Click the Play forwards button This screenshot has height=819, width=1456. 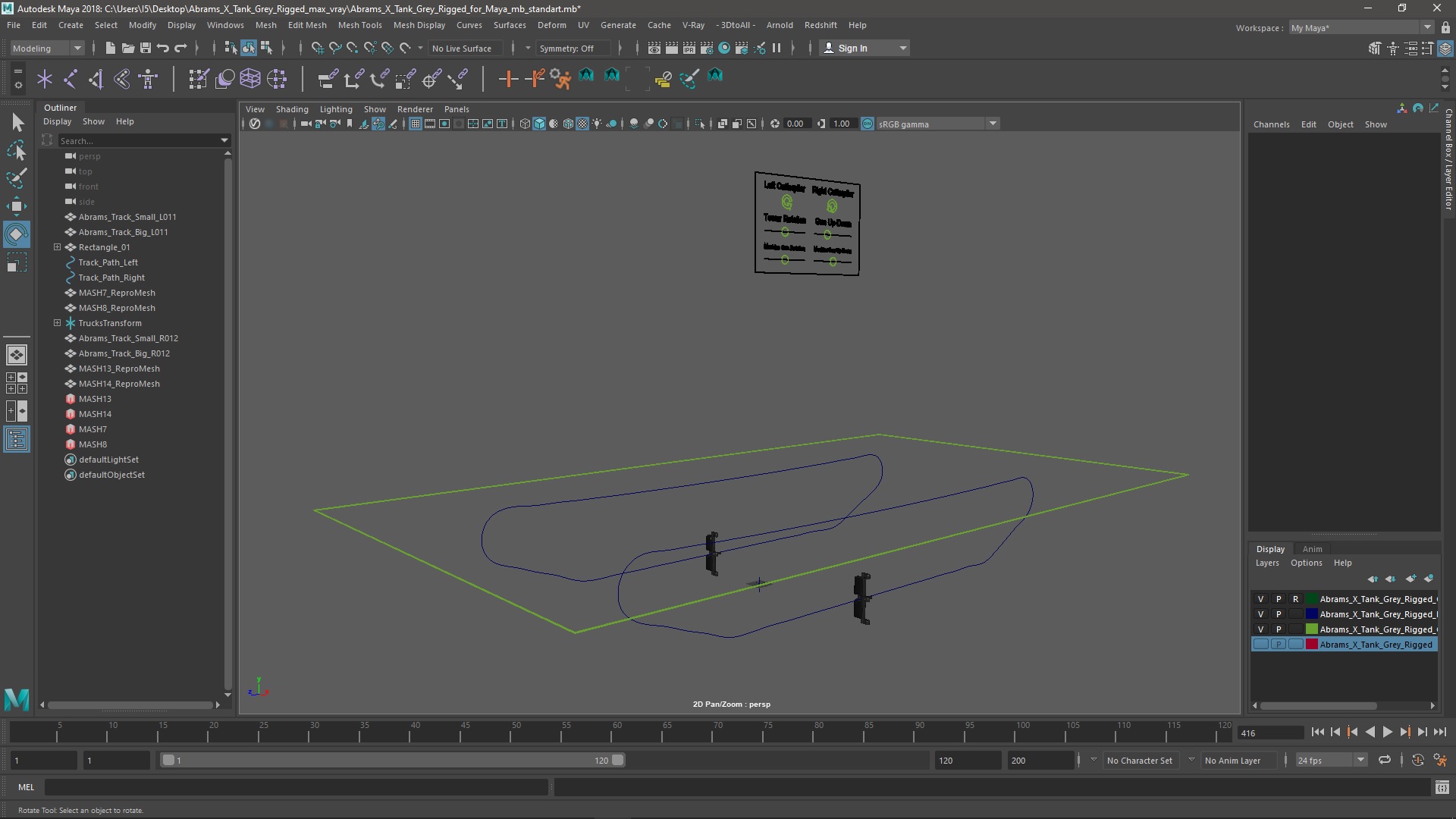point(1387,733)
